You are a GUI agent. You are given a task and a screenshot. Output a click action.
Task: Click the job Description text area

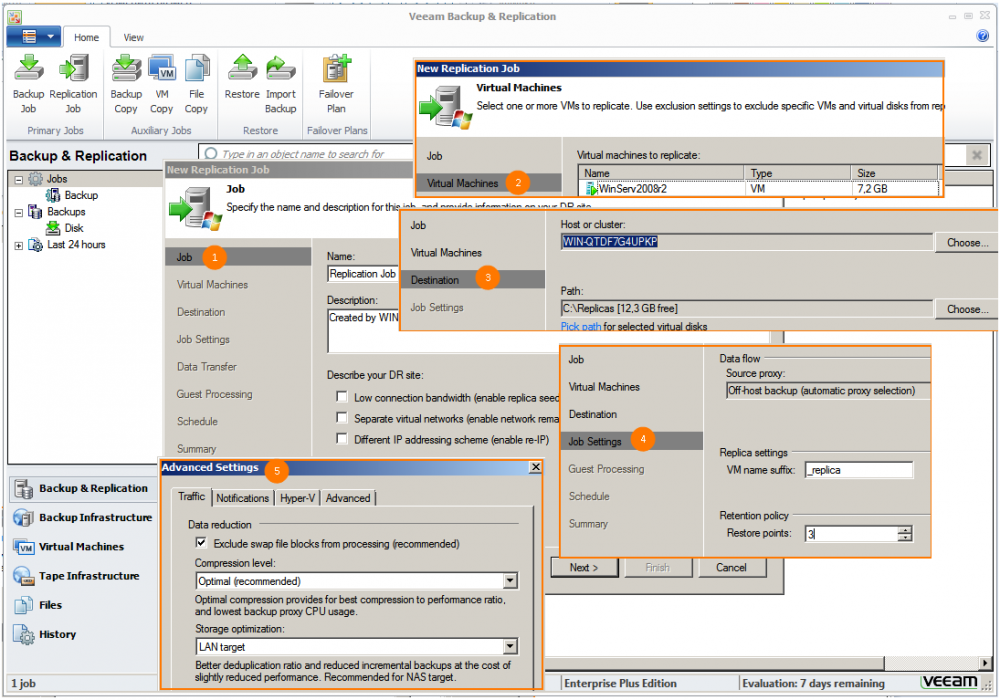pos(364,330)
